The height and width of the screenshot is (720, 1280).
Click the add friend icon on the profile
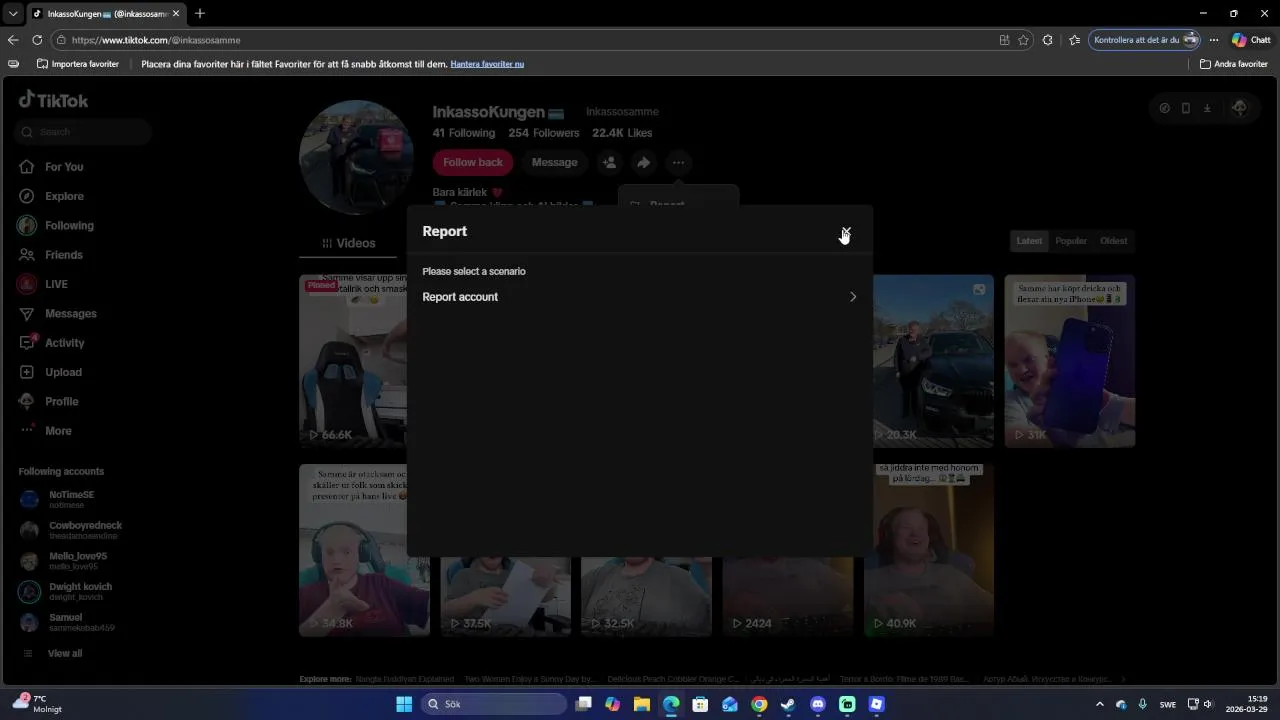pos(609,162)
